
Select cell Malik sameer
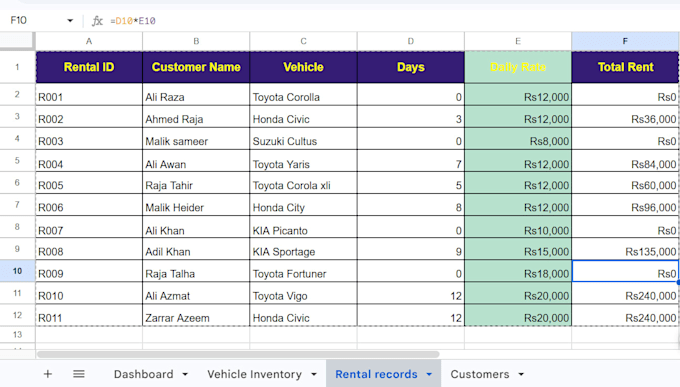click(x=196, y=139)
